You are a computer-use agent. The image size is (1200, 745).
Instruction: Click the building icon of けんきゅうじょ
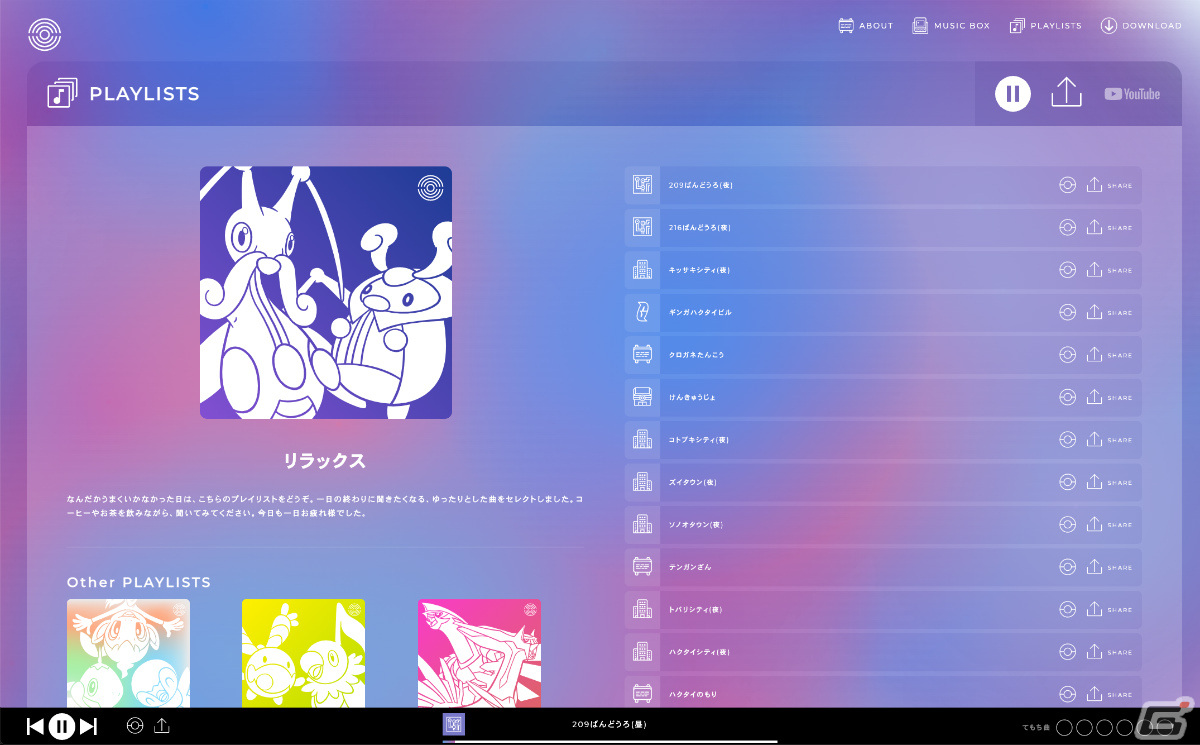pyautogui.click(x=642, y=398)
